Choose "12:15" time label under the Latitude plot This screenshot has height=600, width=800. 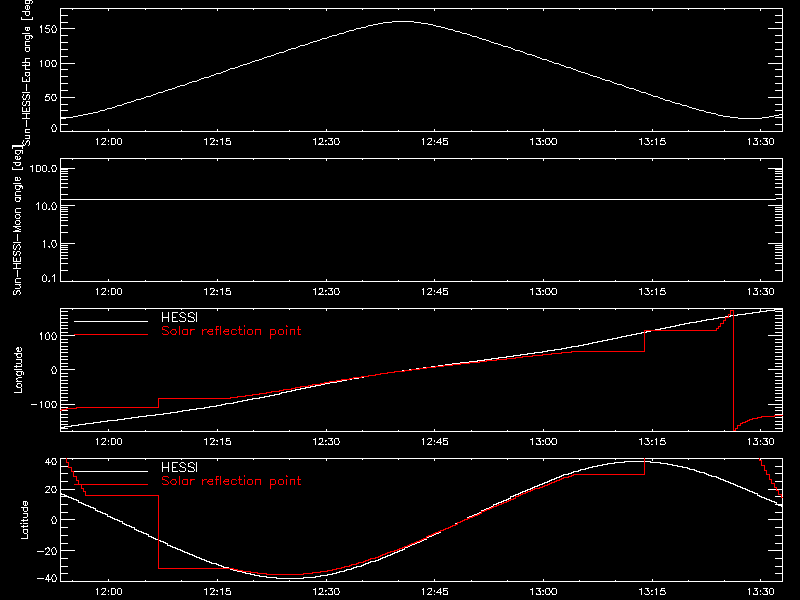(217, 592)
